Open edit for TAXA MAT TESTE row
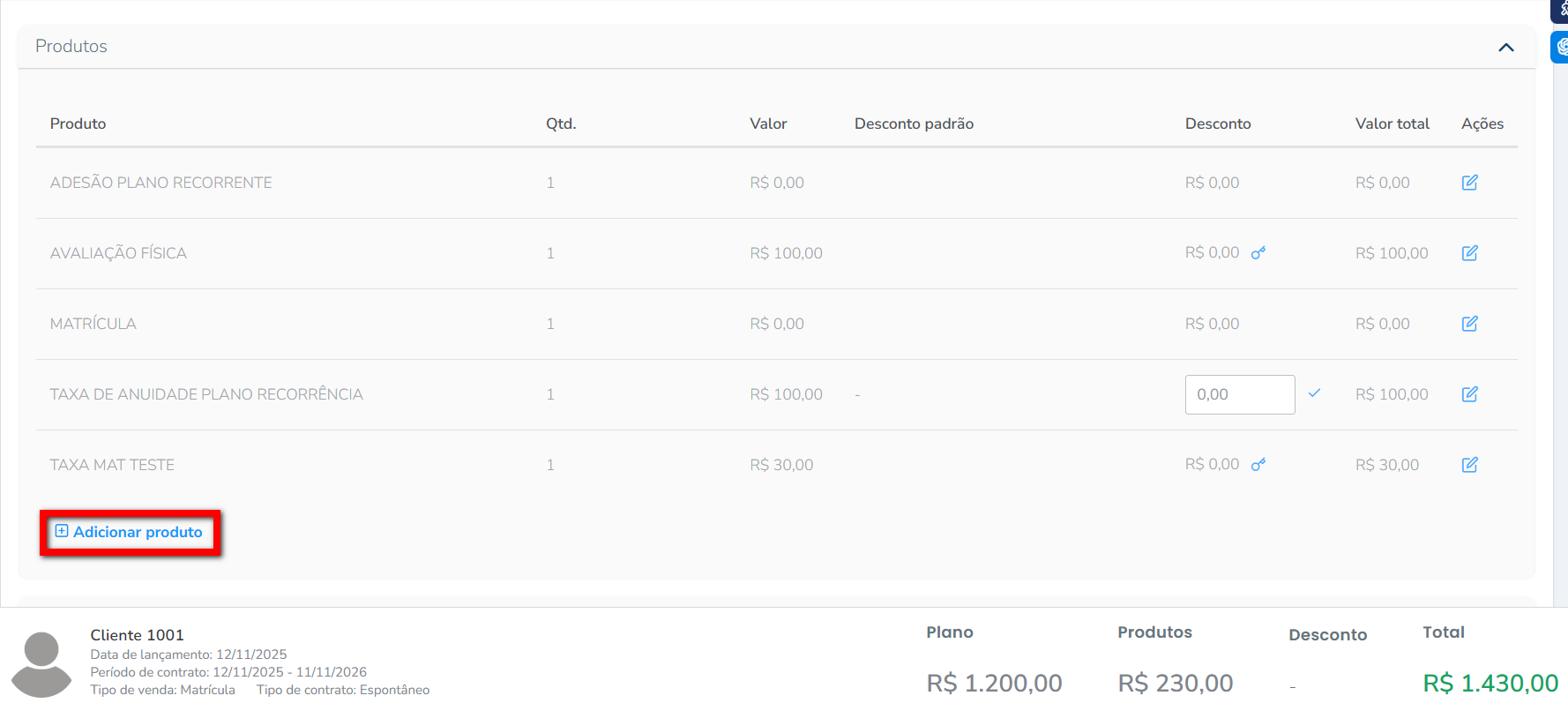 pyautogui.click(x=1469, y=465)
